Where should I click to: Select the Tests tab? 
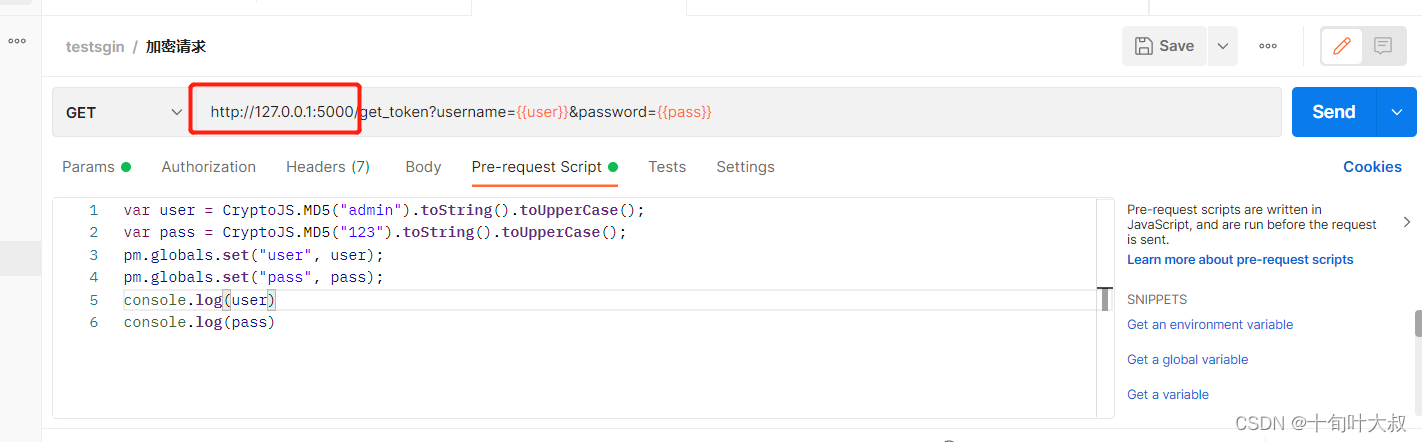[667, 167]
